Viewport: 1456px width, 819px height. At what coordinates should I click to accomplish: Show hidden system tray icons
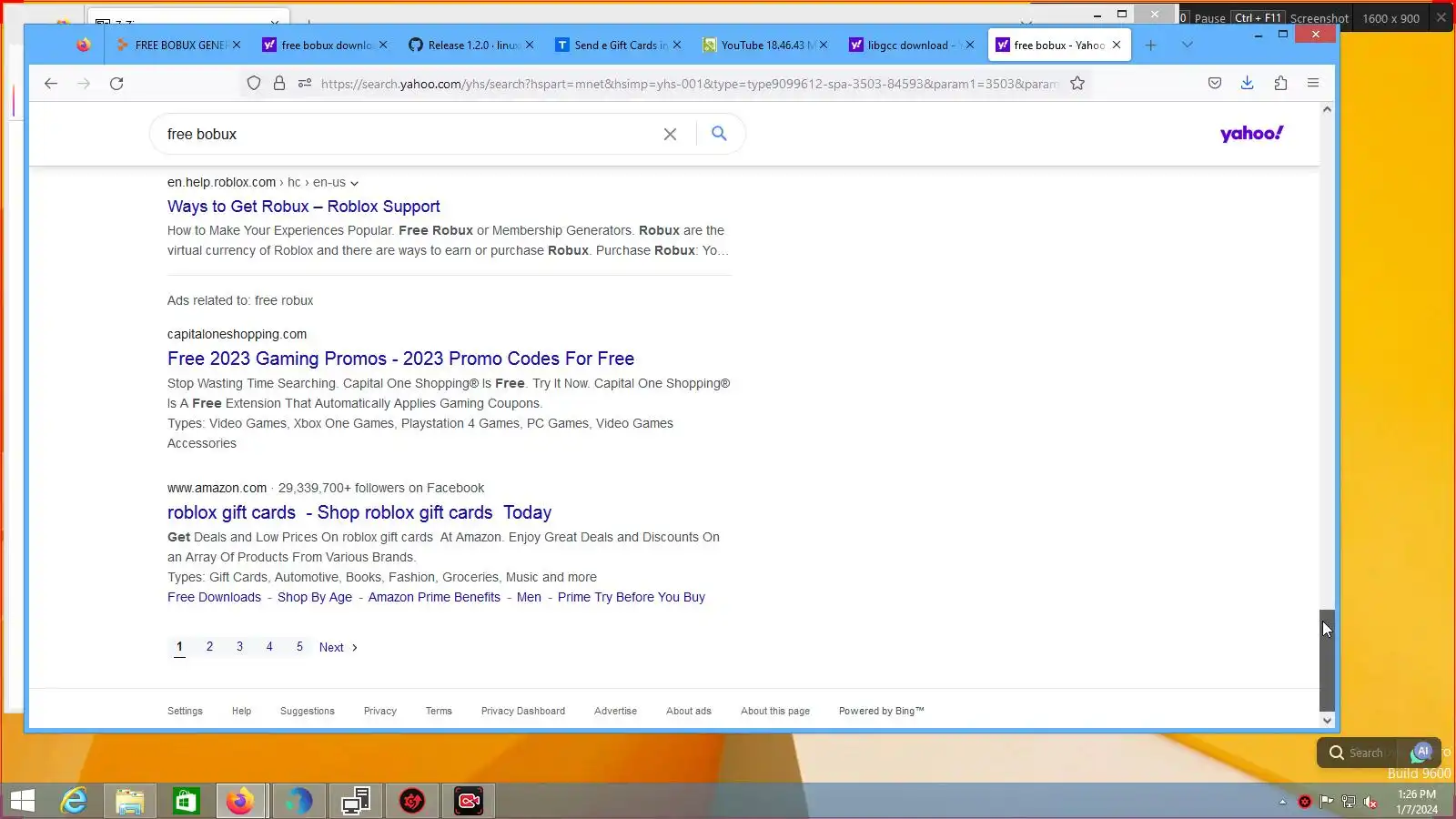point(1282,802)
